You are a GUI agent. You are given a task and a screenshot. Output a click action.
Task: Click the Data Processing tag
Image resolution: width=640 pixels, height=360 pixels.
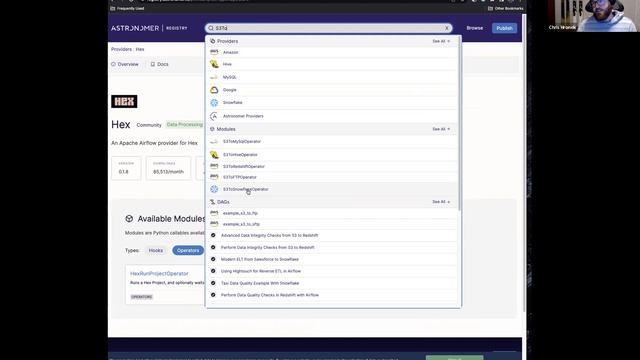pos(184,125)
